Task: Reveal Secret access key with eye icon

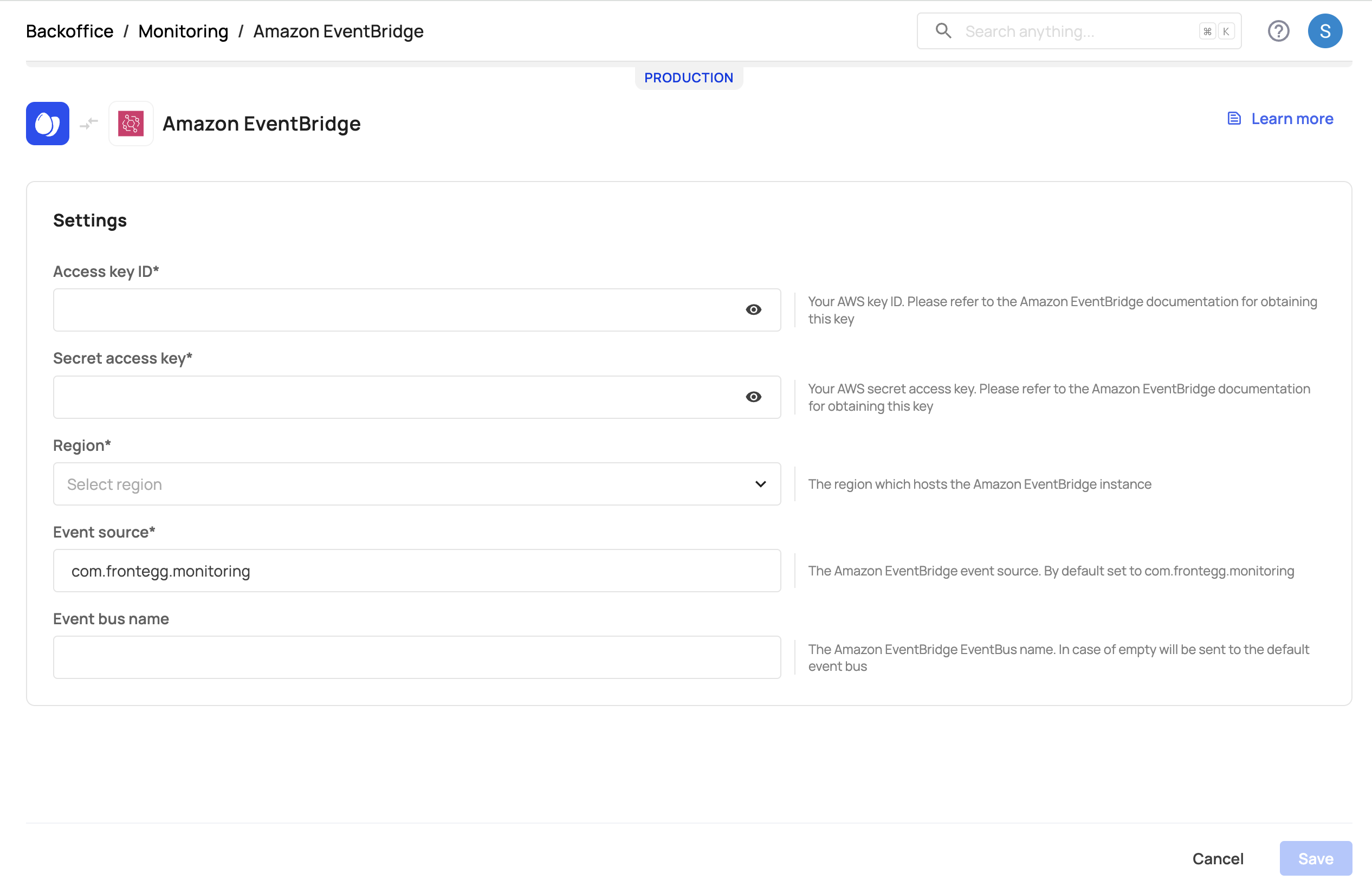Action: [x=753, y=397]
